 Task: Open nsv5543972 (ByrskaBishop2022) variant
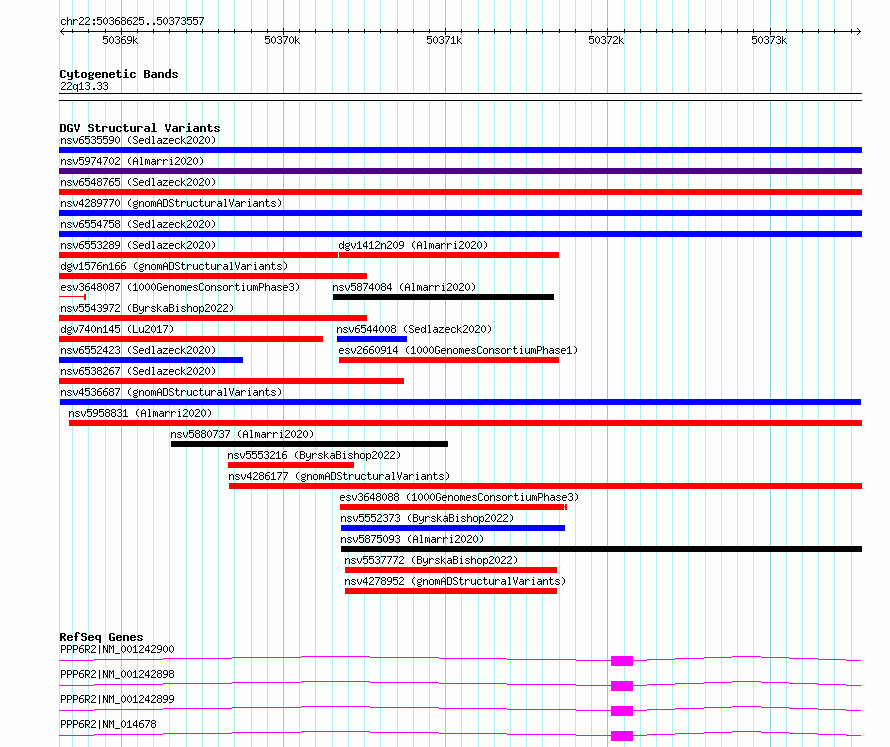[147, 308]
